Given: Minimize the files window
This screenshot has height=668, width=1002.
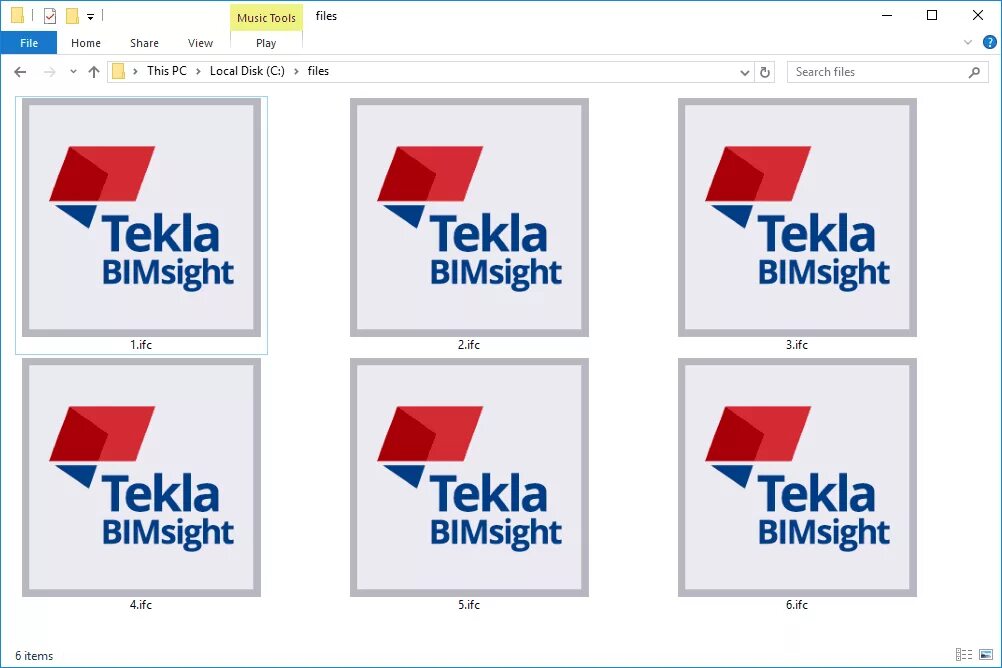Looking at the screenshot, I should (x=887, y=15).
